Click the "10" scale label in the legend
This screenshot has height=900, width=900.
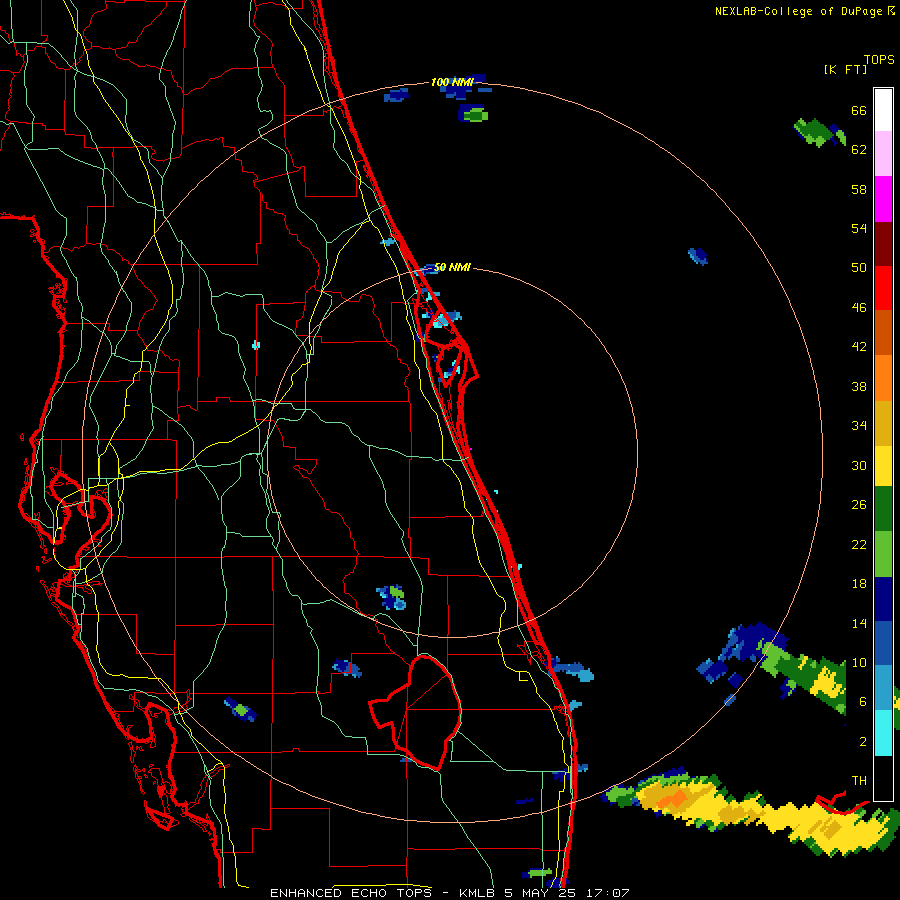pos(859,663)
